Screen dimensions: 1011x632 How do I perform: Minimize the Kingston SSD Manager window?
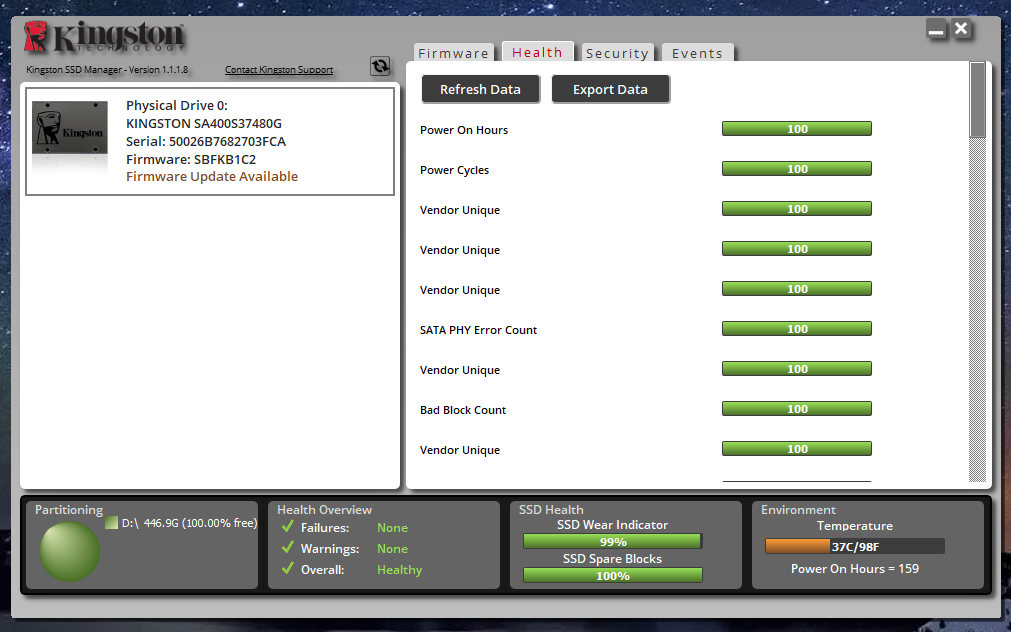pyautogui.click(x=936, y=29)
